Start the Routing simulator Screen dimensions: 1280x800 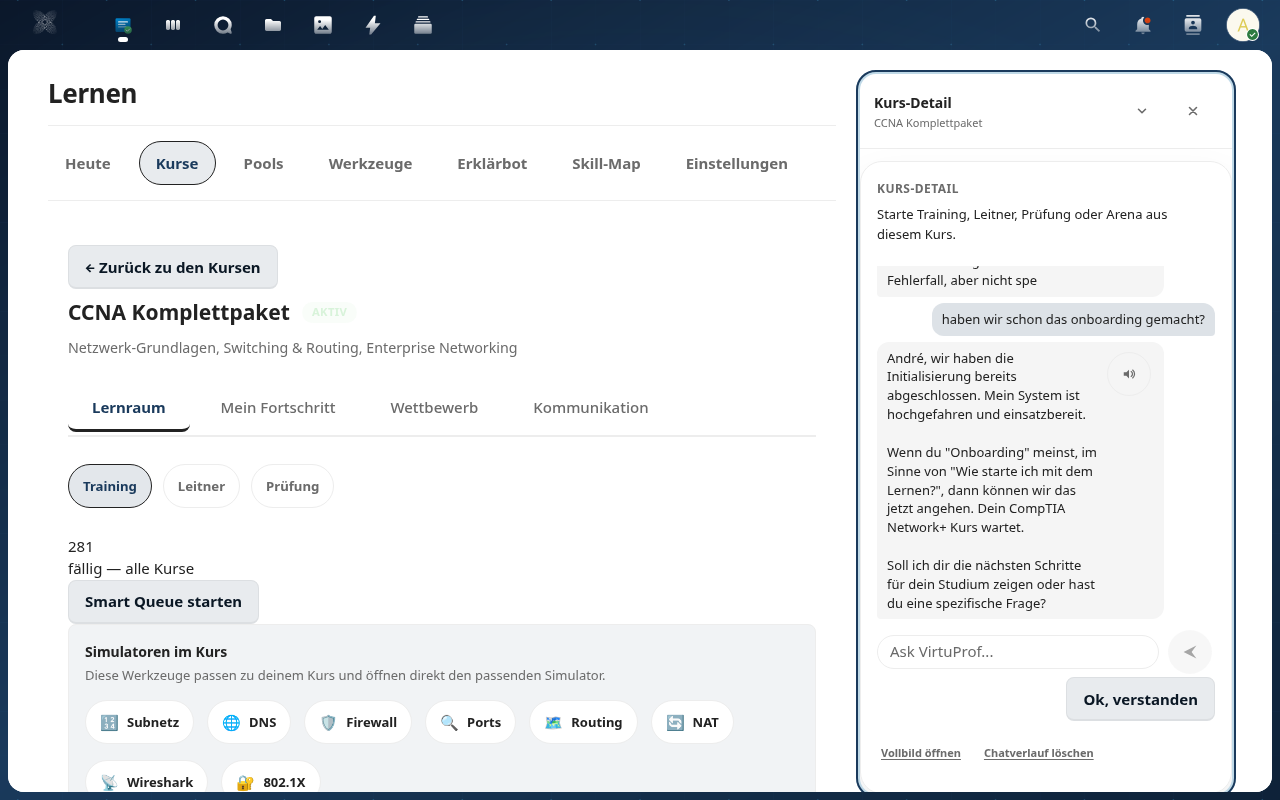click(583, 722)
